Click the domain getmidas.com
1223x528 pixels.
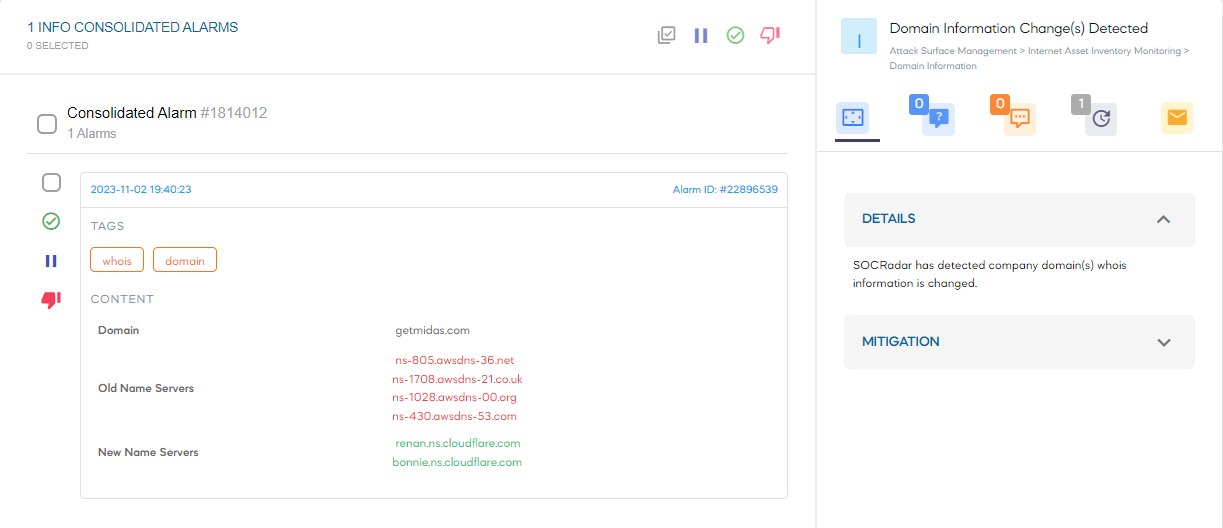(x=433, y=330)
